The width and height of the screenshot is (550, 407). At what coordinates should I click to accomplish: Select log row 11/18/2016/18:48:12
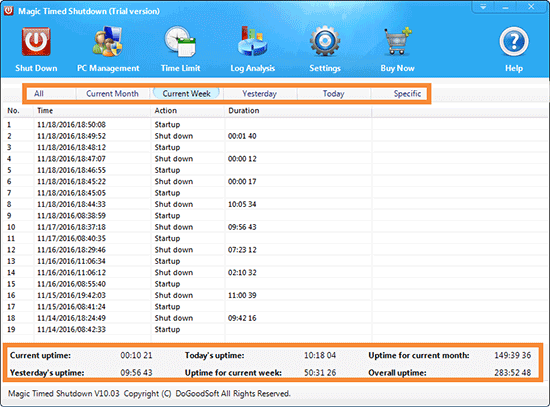point(275,147)
